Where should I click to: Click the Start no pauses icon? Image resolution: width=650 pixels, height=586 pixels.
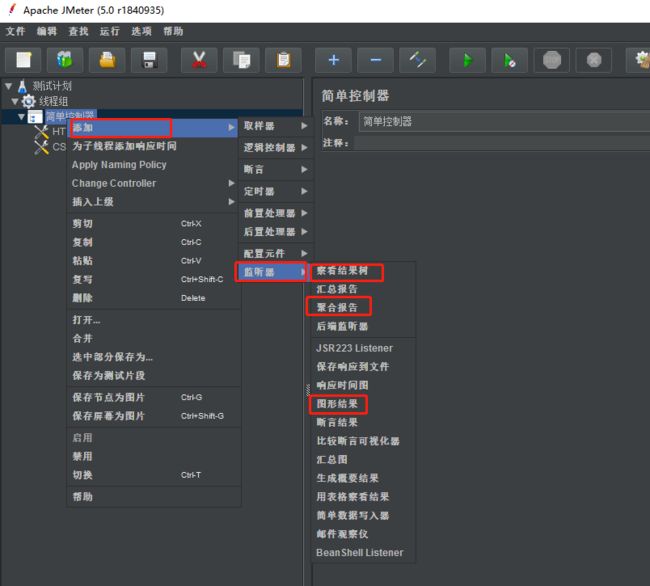point(510,60)
